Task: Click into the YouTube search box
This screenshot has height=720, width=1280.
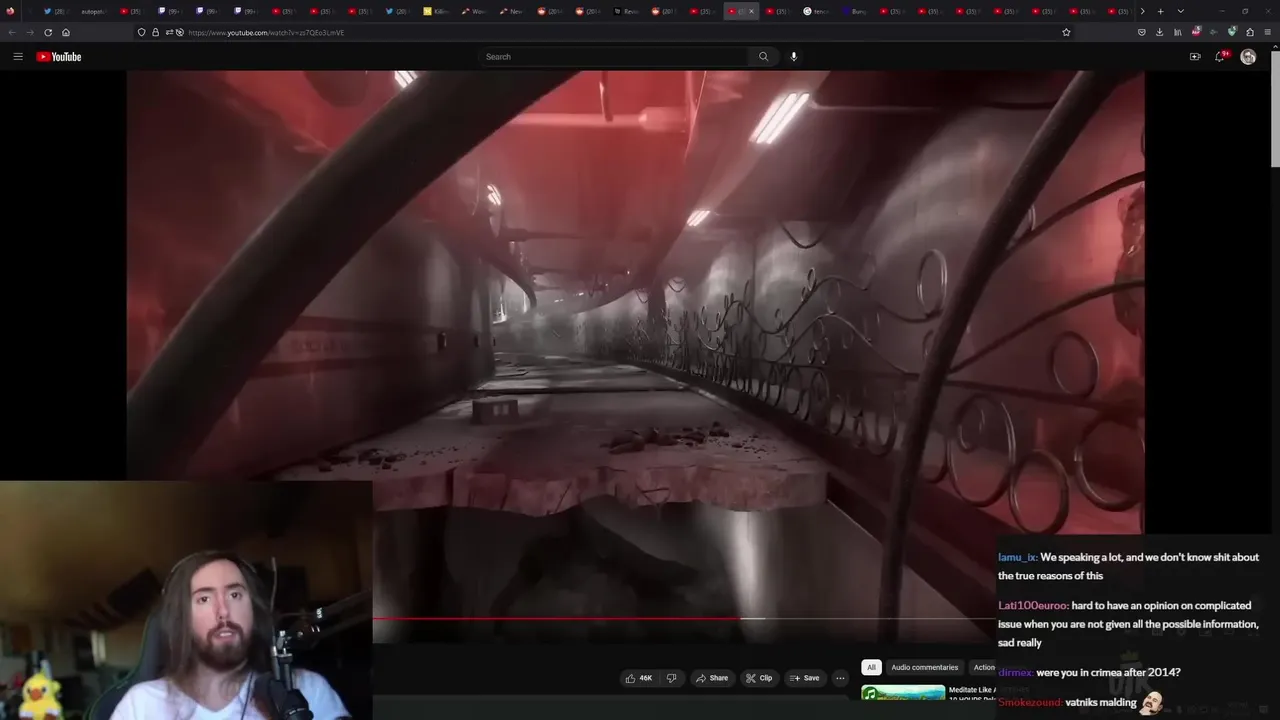Action: 614,57
